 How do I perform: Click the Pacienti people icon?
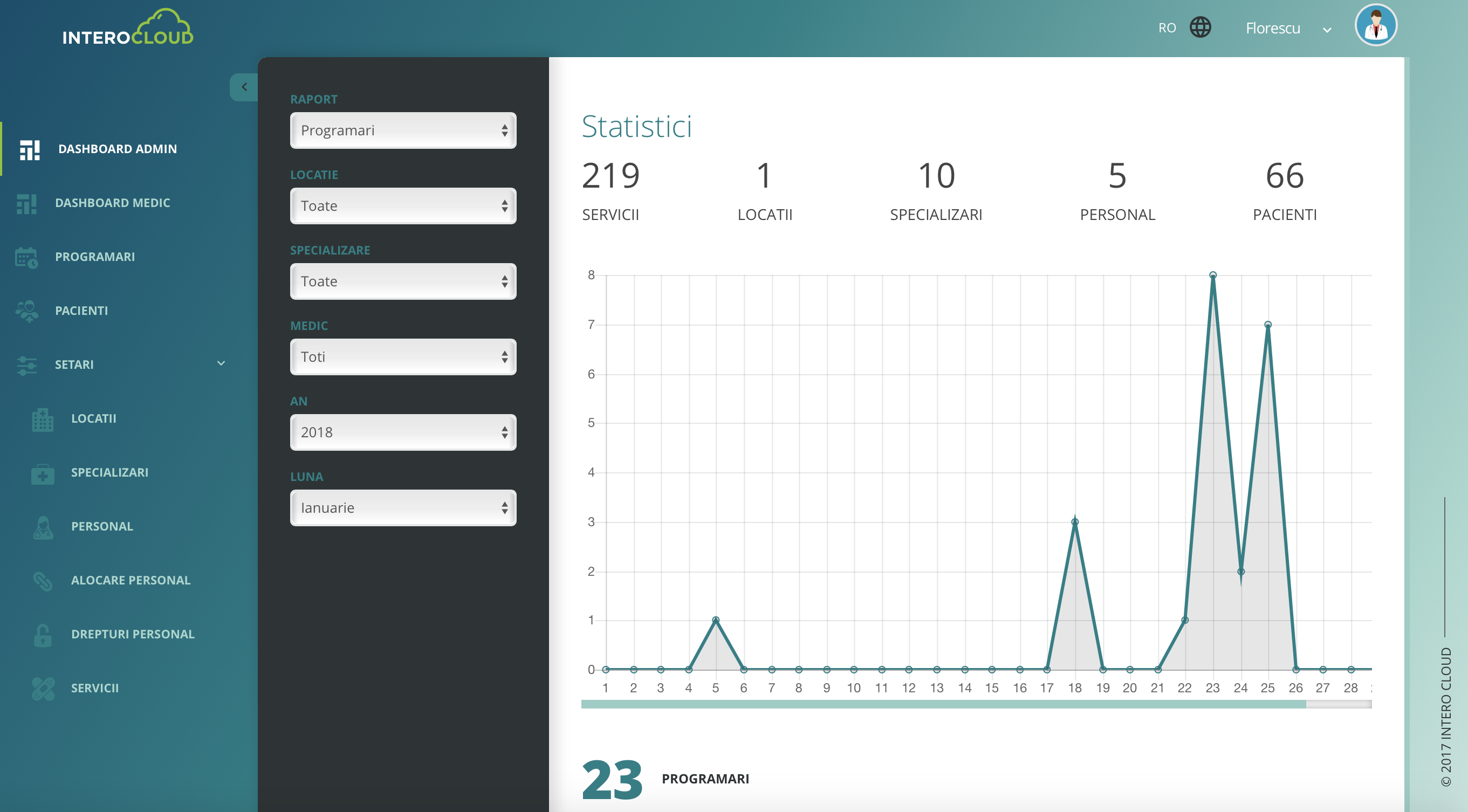point(26,311)
